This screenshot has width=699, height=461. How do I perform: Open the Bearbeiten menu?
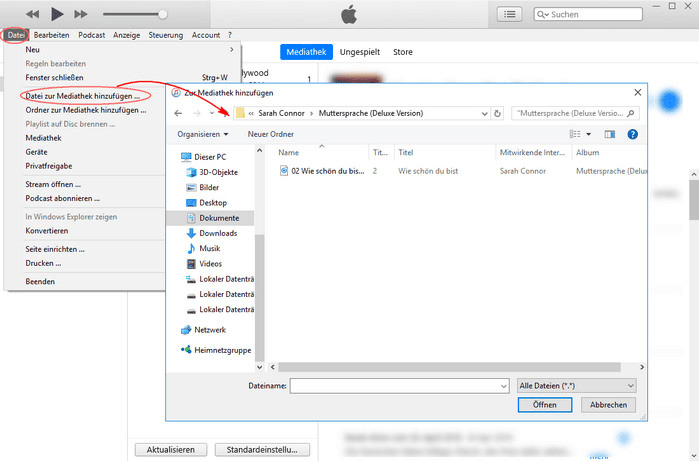(x=51, y=35)
